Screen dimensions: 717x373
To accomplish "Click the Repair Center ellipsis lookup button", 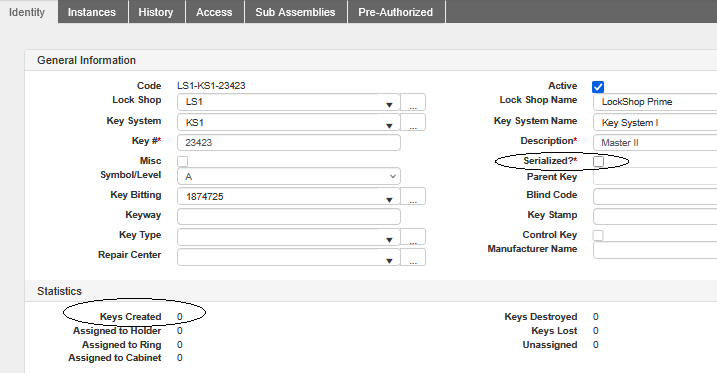I will click(413, 257).
